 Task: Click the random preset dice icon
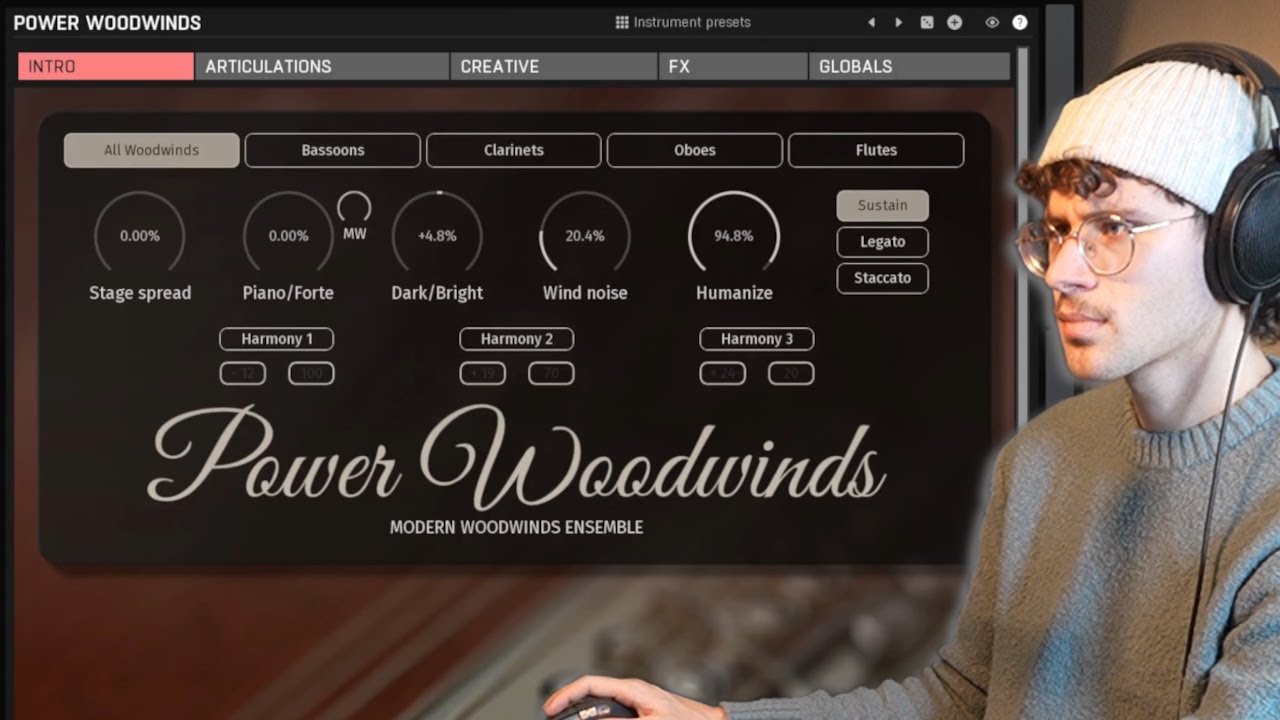[x=927, y=22]
